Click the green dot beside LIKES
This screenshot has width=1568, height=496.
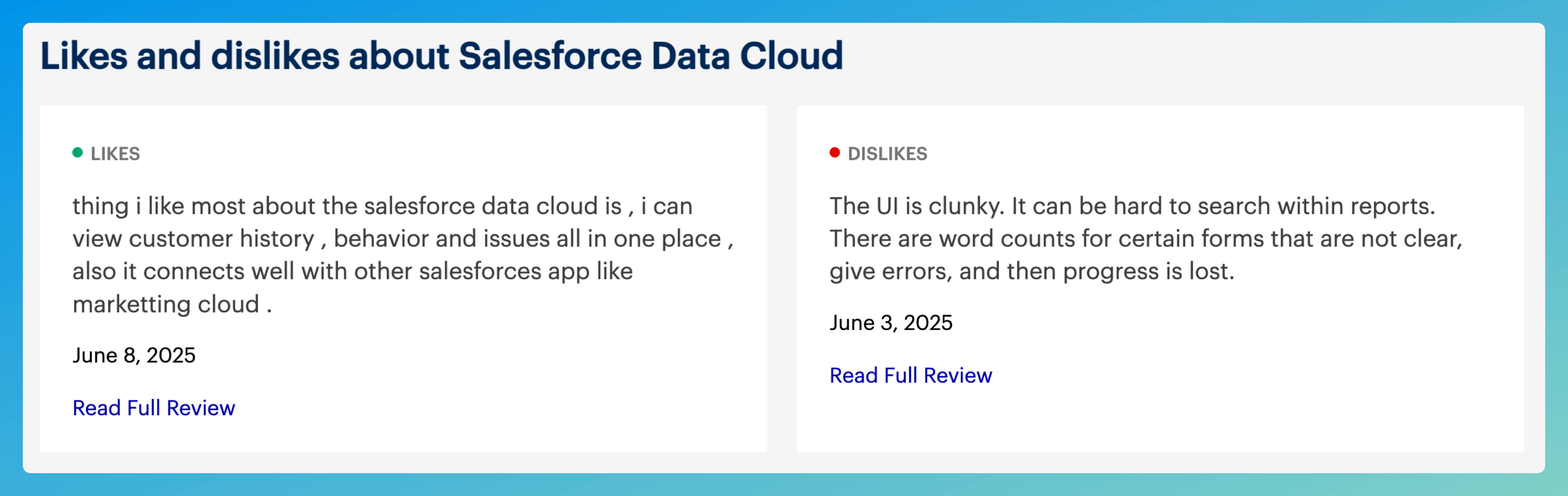point(77,153)
